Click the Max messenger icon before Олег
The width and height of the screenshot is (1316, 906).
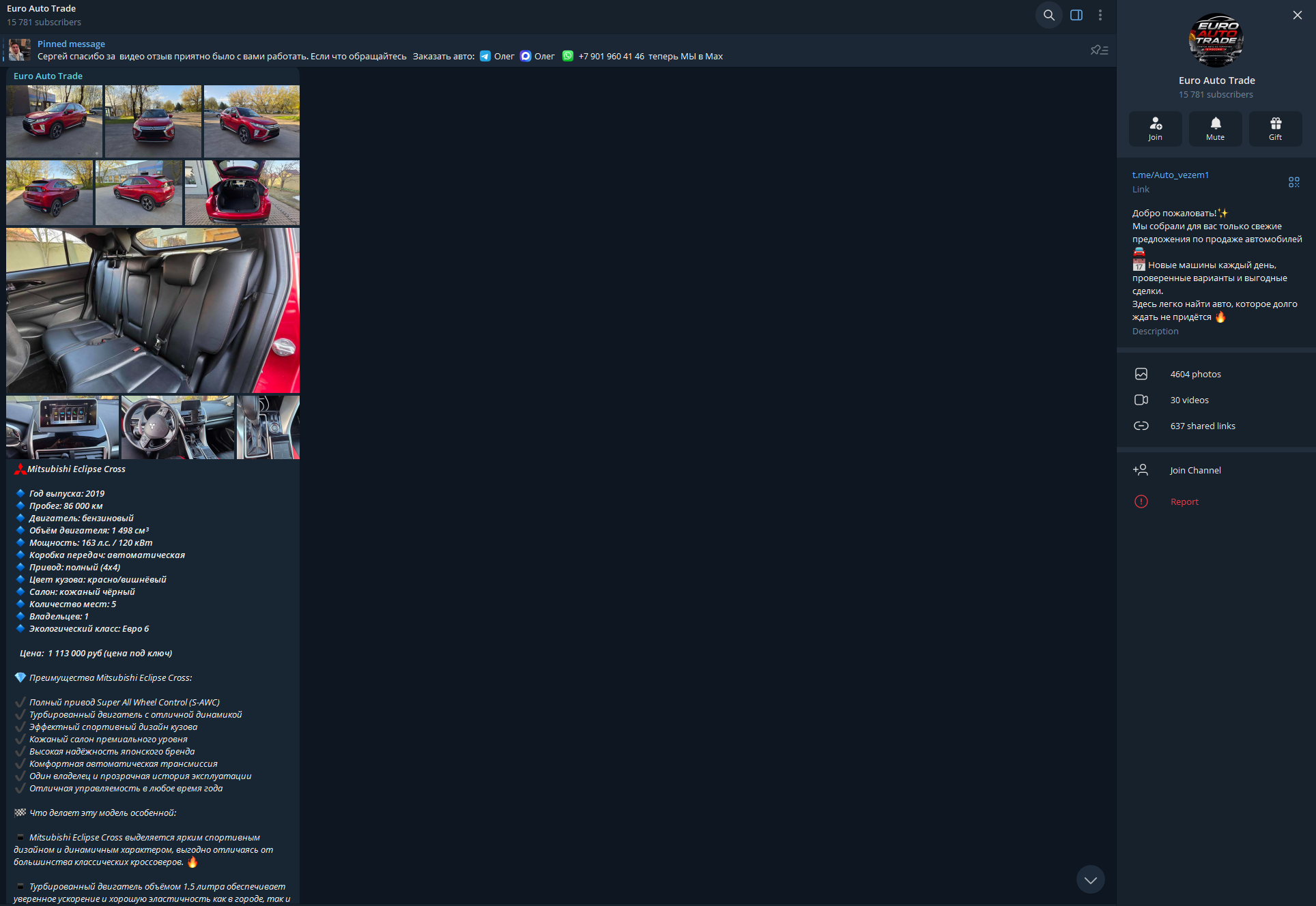pyautogui.click(x=526, y=57)
